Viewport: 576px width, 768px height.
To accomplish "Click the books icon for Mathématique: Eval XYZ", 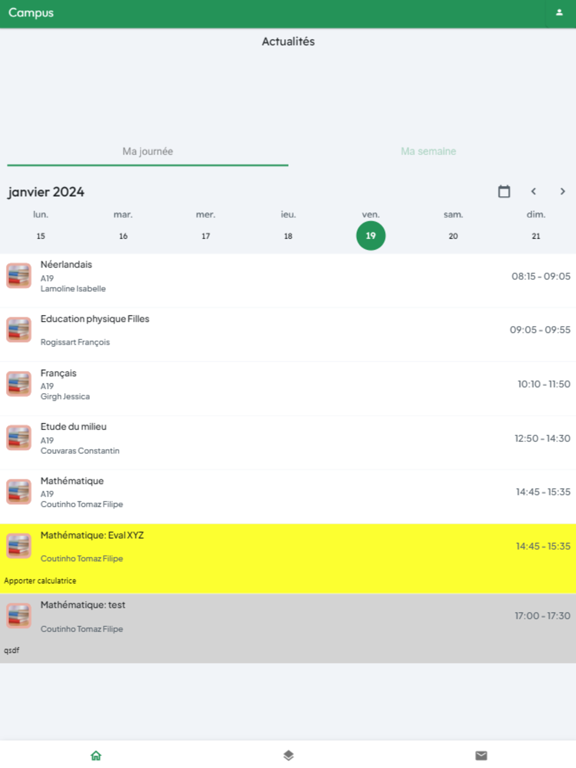I will coord(19,546).
